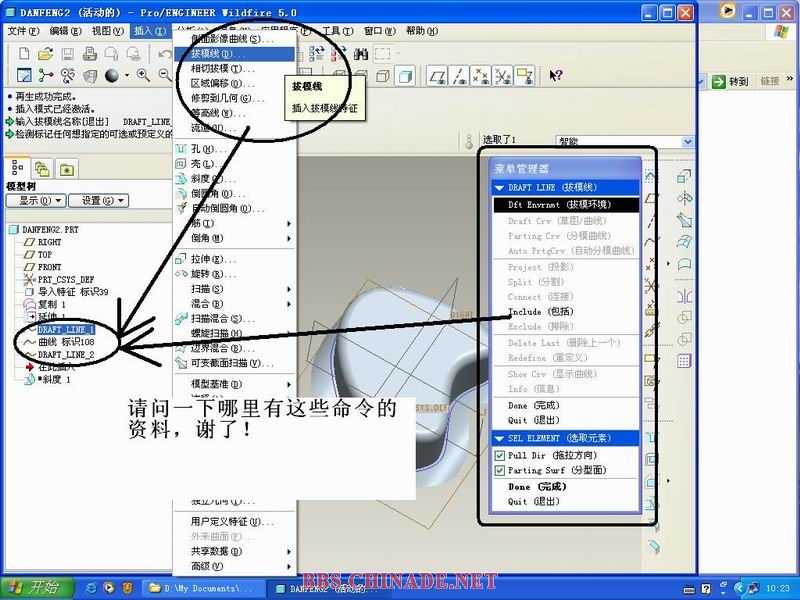Open the 编辑 menu
This screenshot has height=600, width=800.
coord(65,31)
